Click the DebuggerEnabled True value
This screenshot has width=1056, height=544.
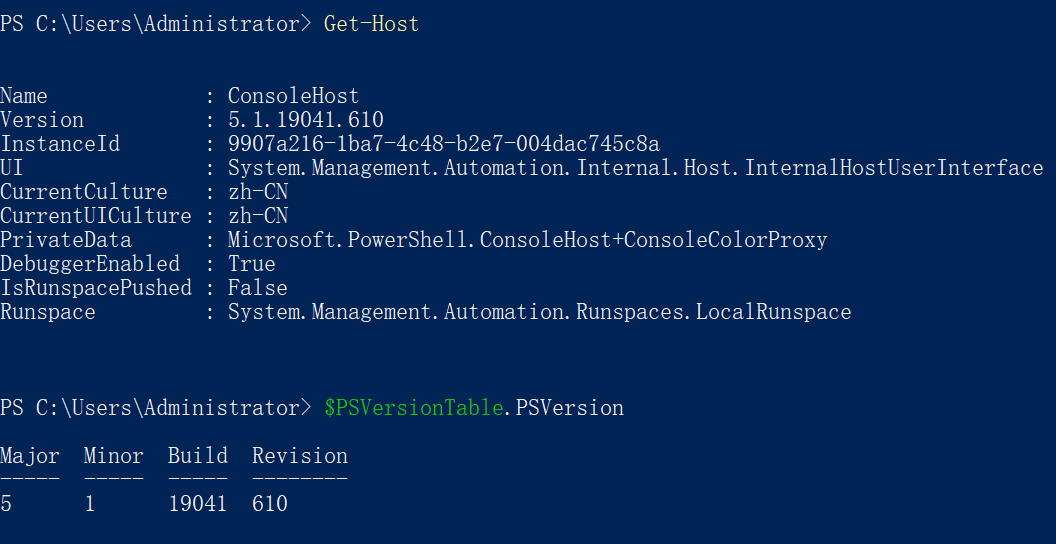click(x=251, y=264)
